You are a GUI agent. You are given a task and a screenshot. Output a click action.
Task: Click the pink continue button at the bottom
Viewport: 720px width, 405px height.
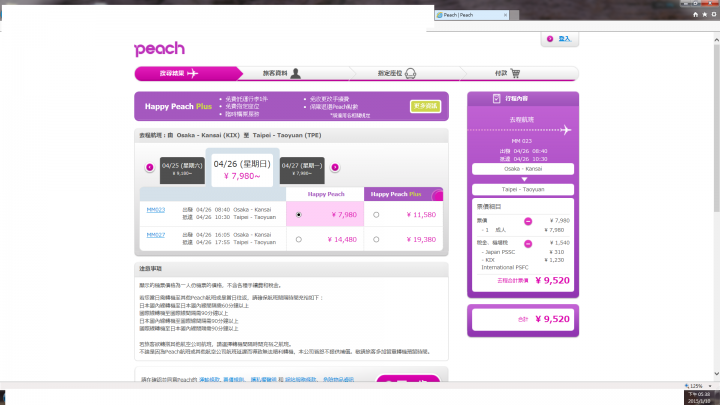click(408, 379)
